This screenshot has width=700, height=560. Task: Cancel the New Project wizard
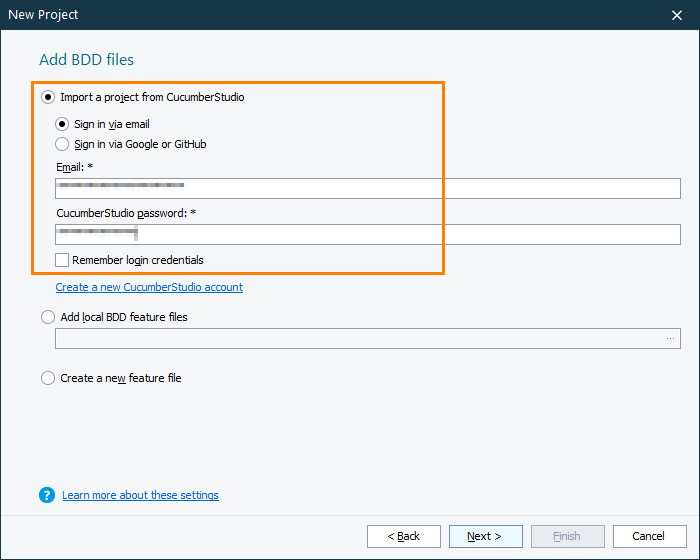(649, 536)
